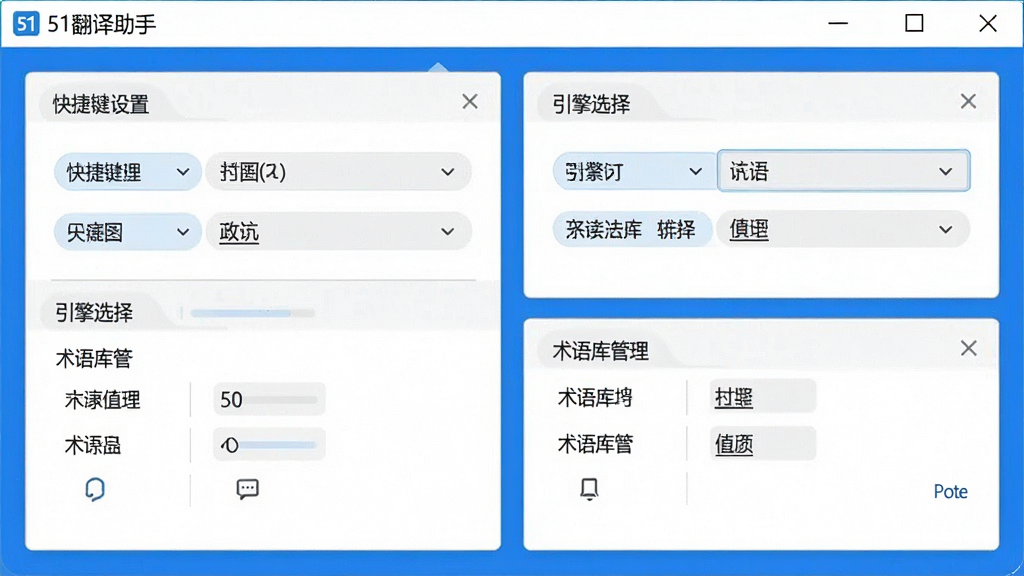Open the 引擎饤 dropdown

pyautogui.click(x=634, y=172)
